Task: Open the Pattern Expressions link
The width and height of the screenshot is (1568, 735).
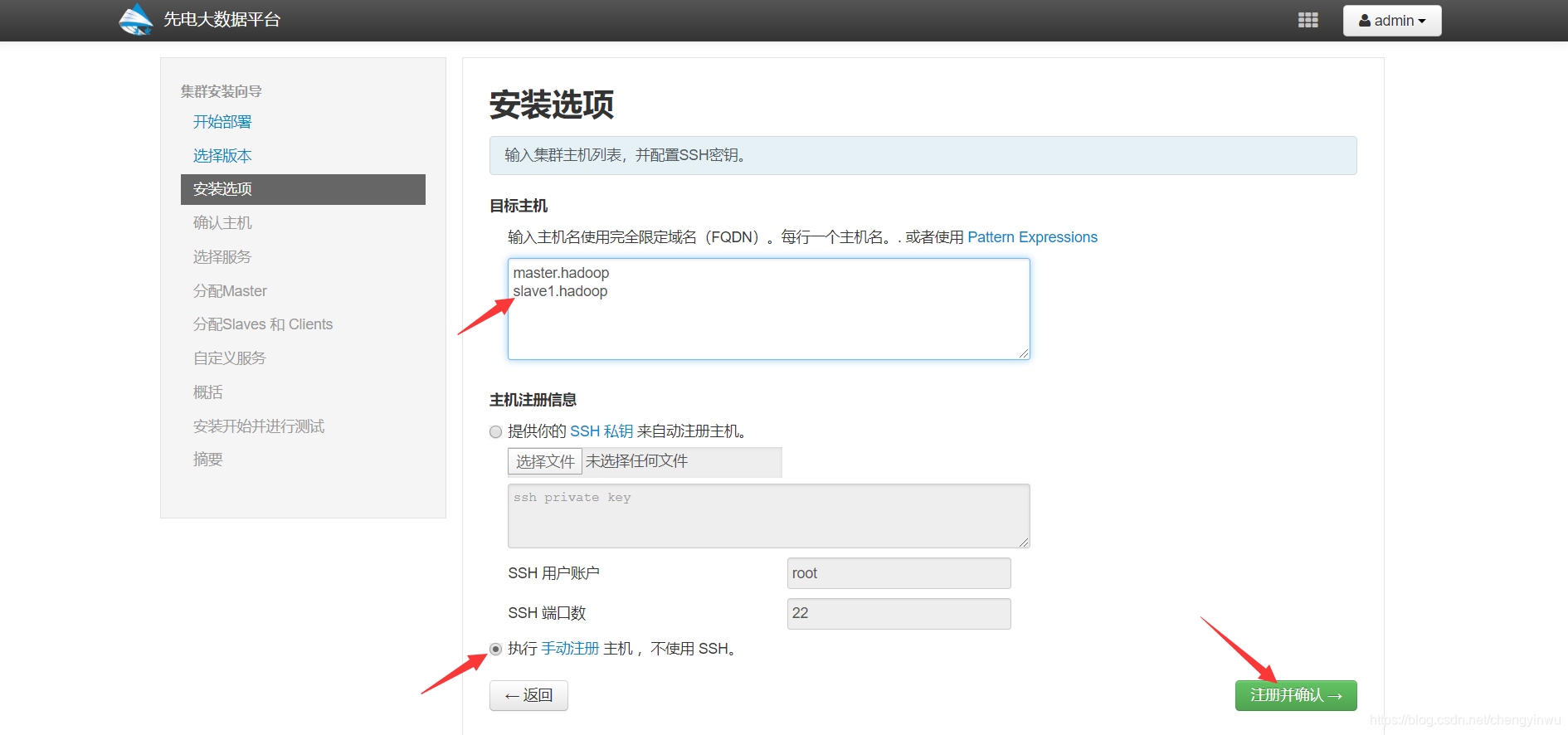Action: click(1032, 237)
